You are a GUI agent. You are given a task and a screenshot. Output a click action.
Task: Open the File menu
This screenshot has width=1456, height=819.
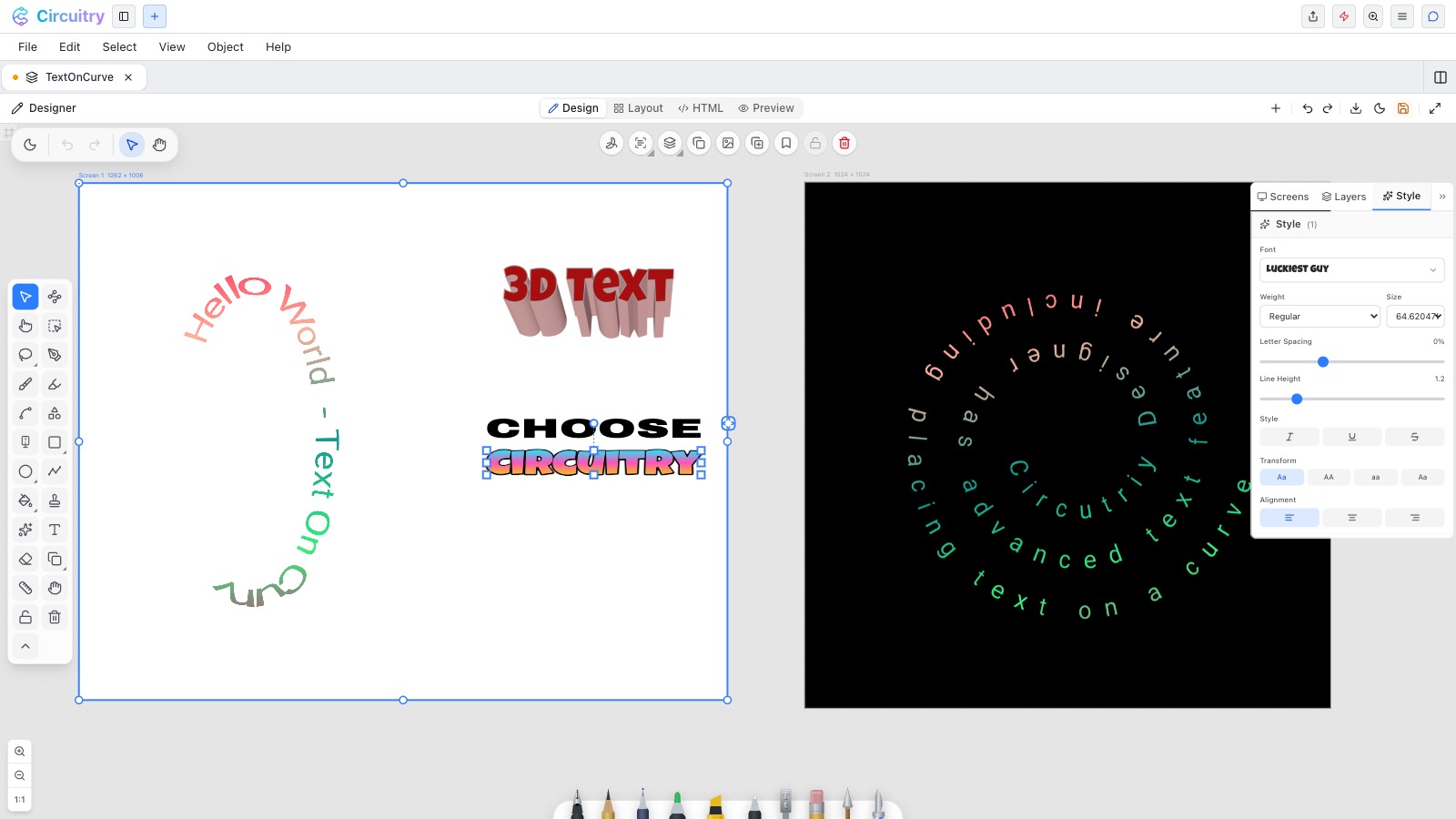[x=28, y=47]
